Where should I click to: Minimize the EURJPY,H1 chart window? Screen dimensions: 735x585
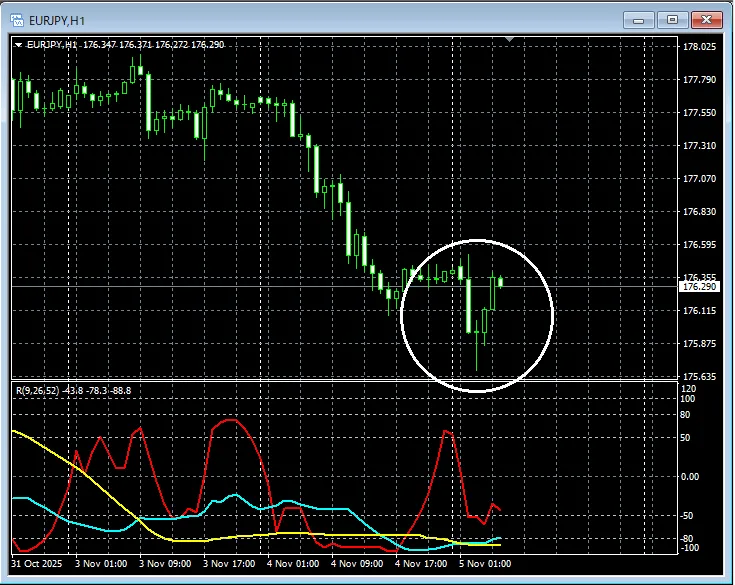point(638,20)
